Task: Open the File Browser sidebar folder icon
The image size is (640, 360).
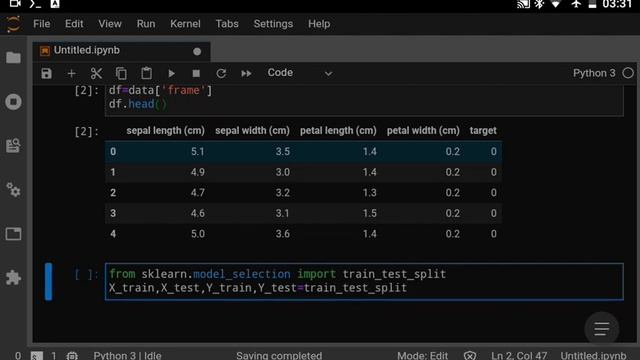Action: click(13, 58)
